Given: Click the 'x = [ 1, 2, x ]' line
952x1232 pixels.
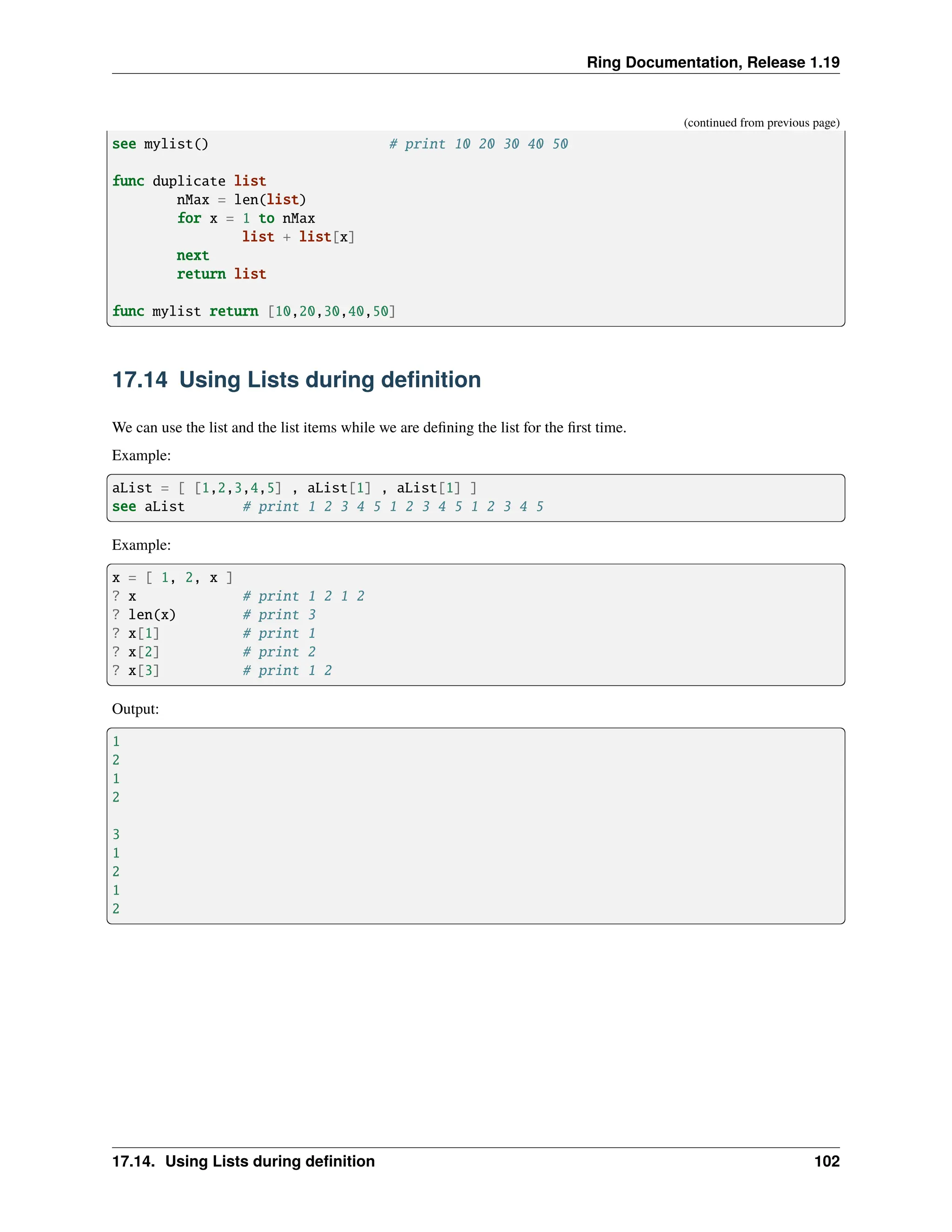Looking at the screenshot, I should (x=172, y=577).
